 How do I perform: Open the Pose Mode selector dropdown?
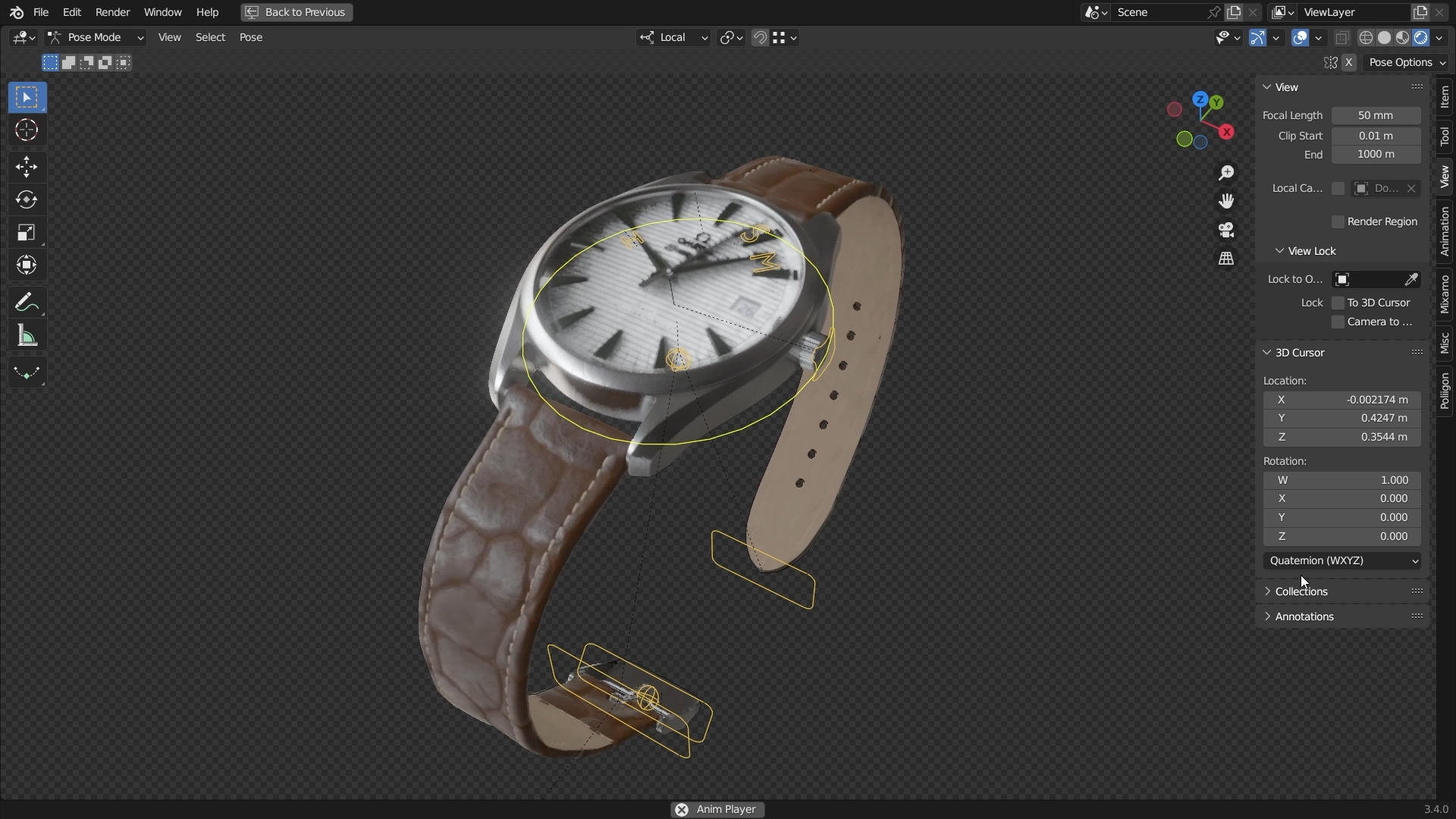(95, 37)
